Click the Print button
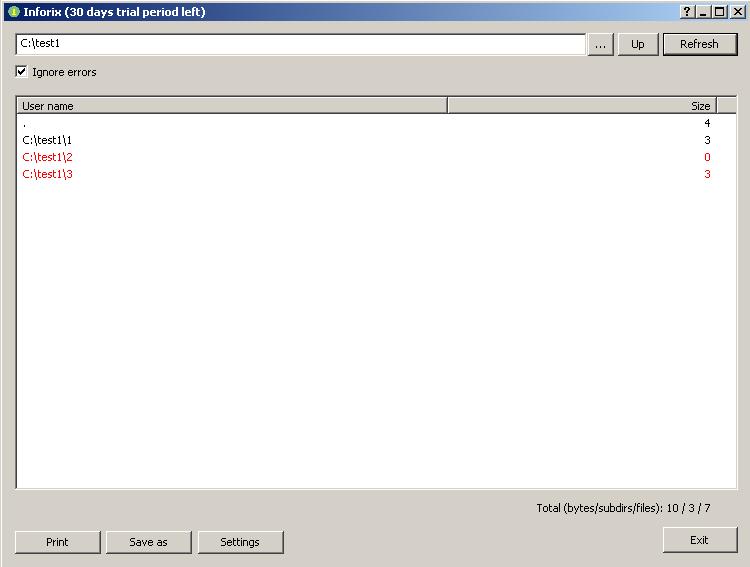 (x=57, y=542)
